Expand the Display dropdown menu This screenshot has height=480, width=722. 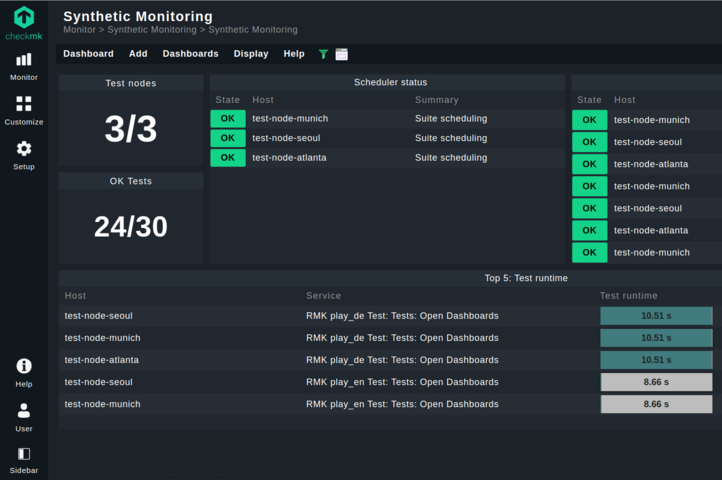pos(251,54)
